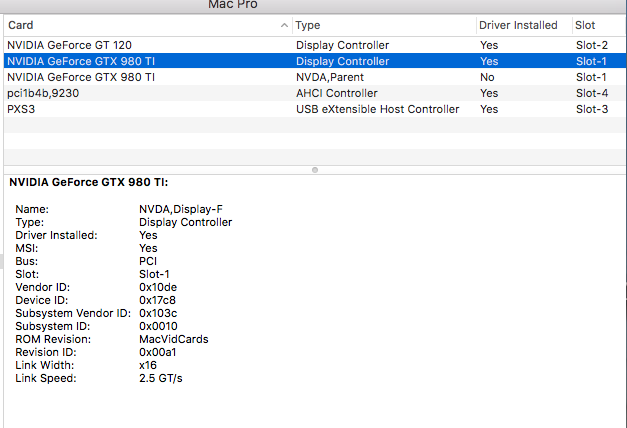This screenshot has height=428, width=627.
Task: Click the NVDA,Parent type cell
Action: click(x=330, y=77)
